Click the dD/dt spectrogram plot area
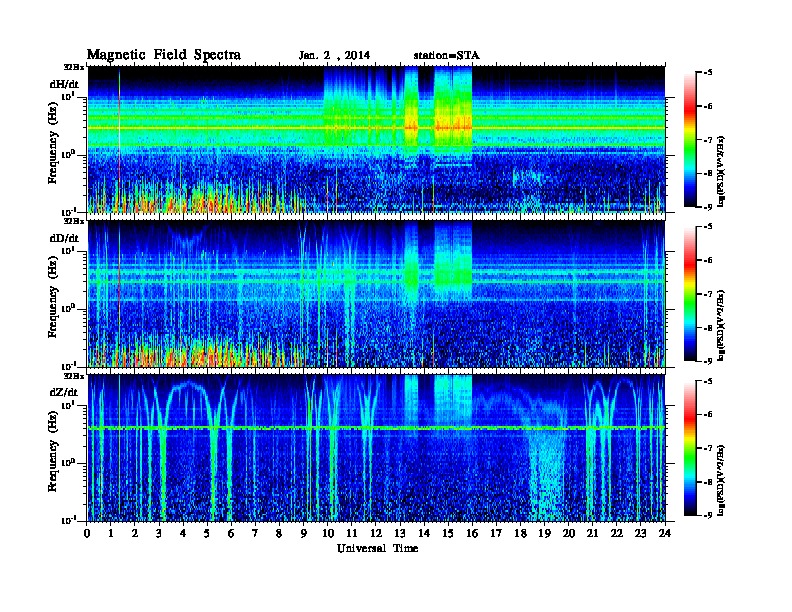The height and width of the screenshot is (612, 792). pos(376,293)
